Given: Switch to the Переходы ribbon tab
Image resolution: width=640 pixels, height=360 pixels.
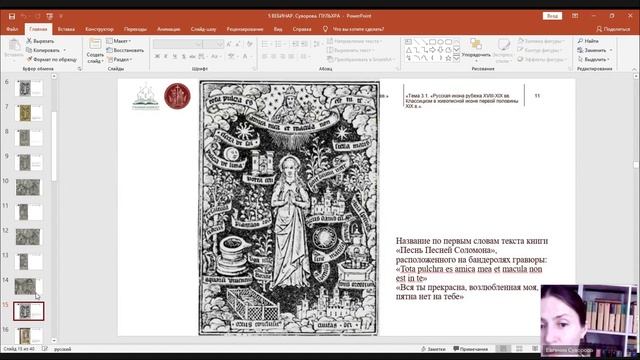Looking at the screenshot, I should [x=135, y=29].
